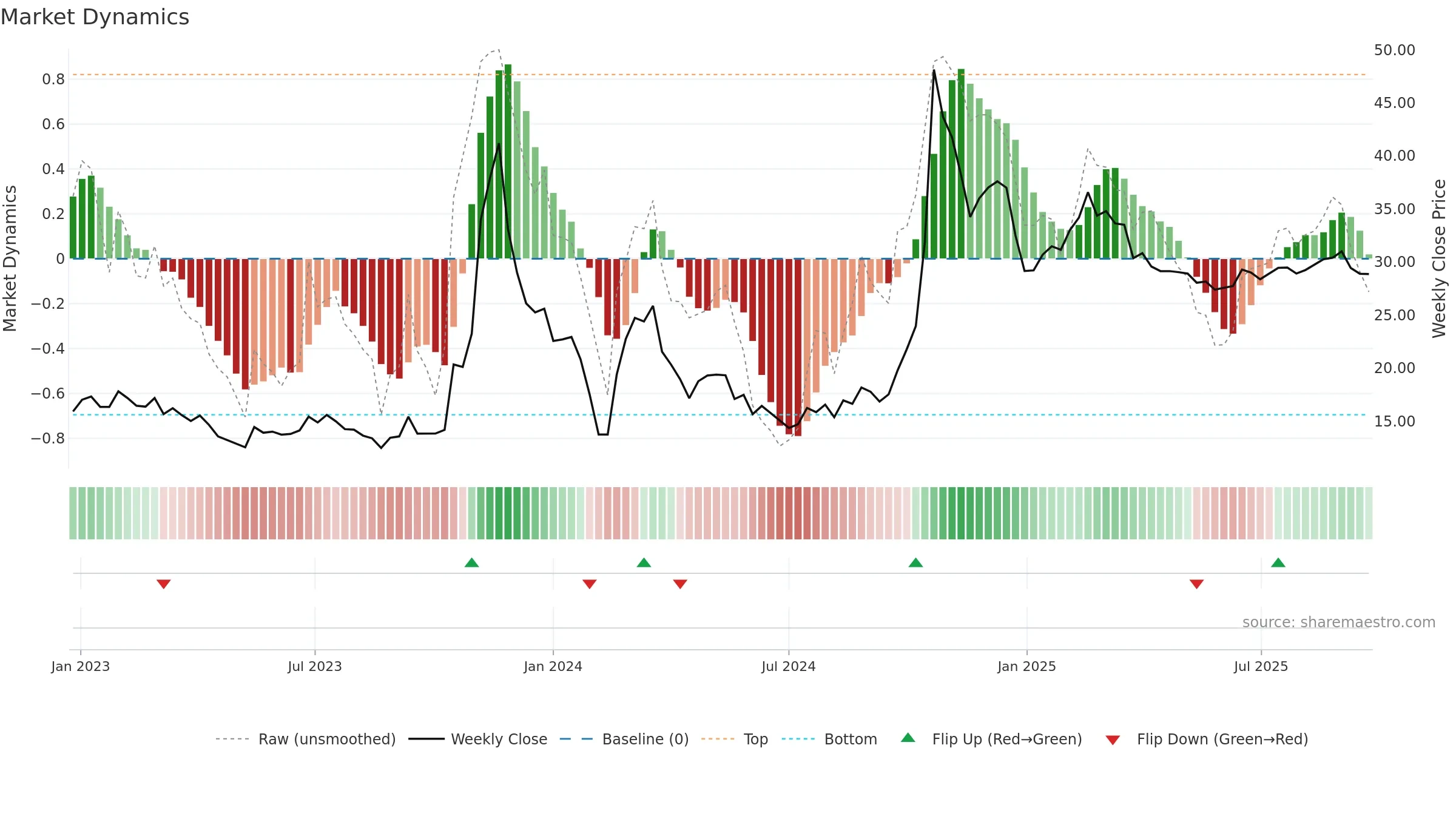Click the 45.00 price axis value
This screenshot has width=1456, height=819.
pyautogui.click(x=1395, y=103)
